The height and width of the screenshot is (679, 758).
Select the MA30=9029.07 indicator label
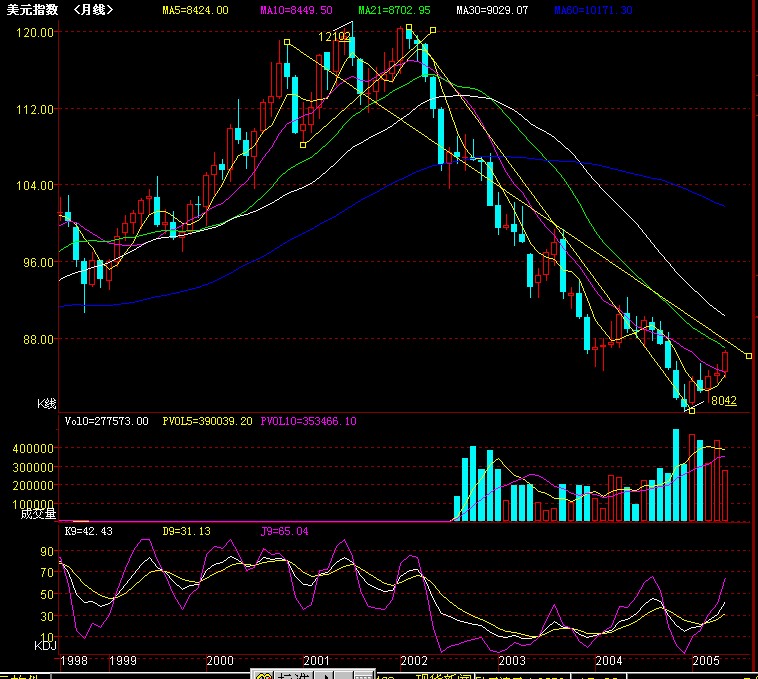click(x=492, y=10)
